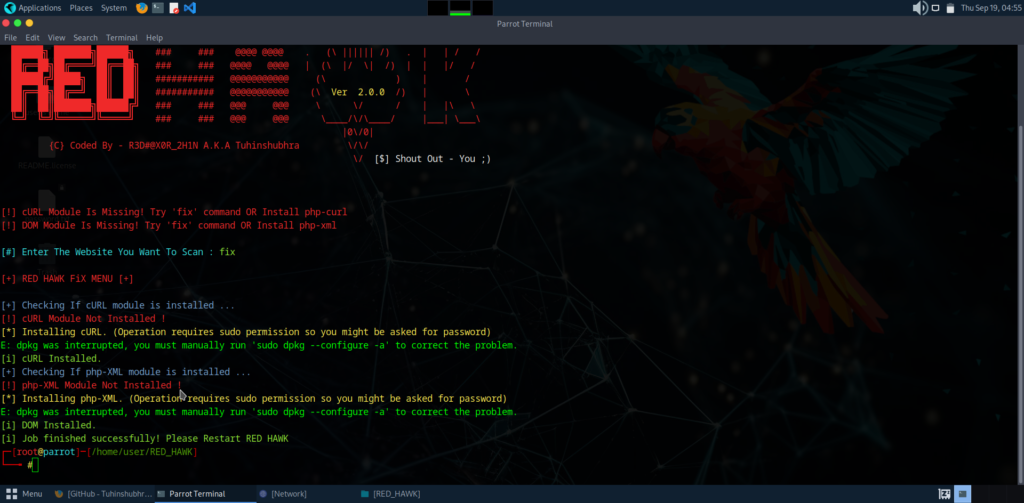Click the 'Installing php-XML.' line

click(x=253, y=398)
